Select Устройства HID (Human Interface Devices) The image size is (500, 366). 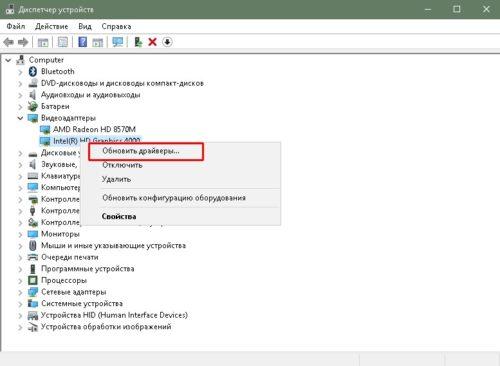click(x=114, y=315)
